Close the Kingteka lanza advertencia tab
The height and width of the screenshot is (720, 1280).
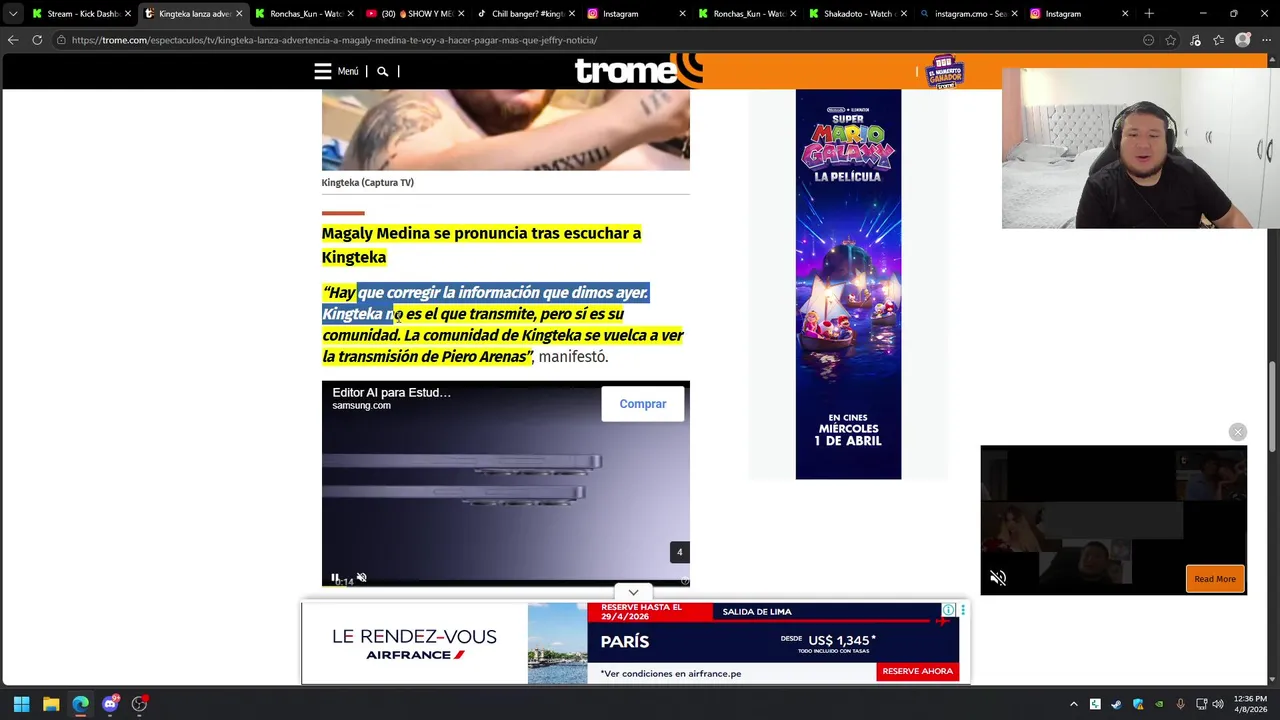pyautogui.click(x=239, y=14)
